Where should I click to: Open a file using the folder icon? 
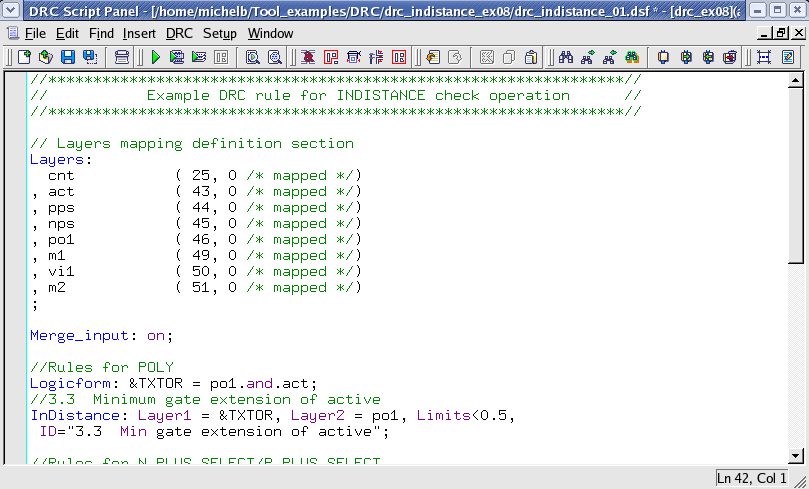pyautogui.click(x=46, y=57)
